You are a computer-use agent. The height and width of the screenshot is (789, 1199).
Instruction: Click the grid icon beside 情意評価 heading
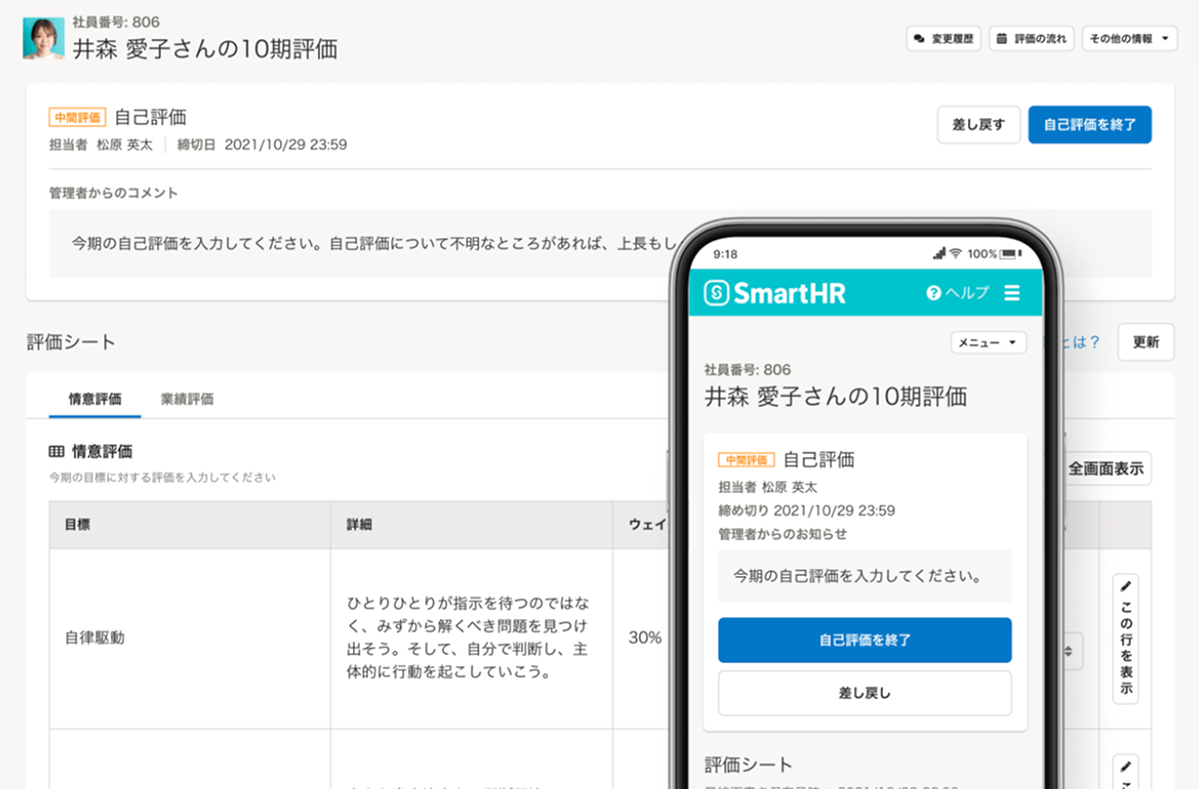point(58,450)
